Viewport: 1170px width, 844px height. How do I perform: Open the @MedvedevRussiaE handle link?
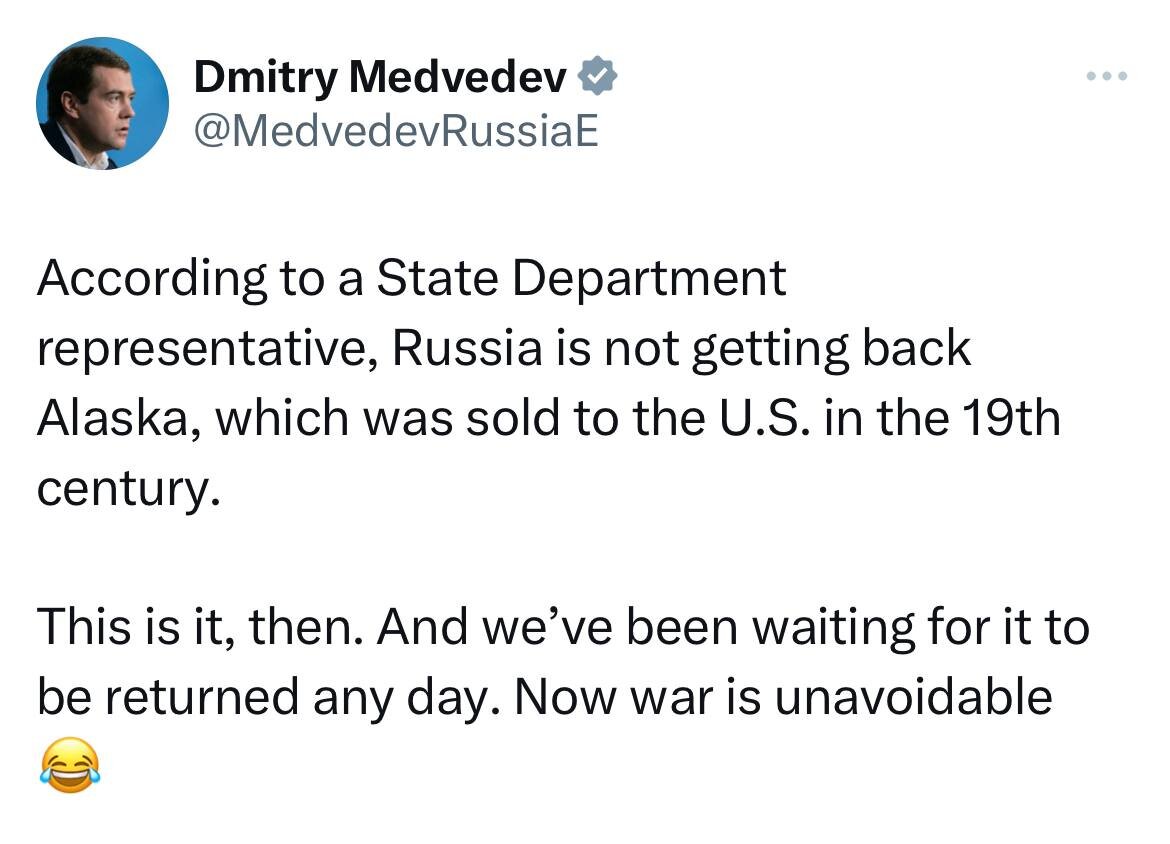[396, 131]
